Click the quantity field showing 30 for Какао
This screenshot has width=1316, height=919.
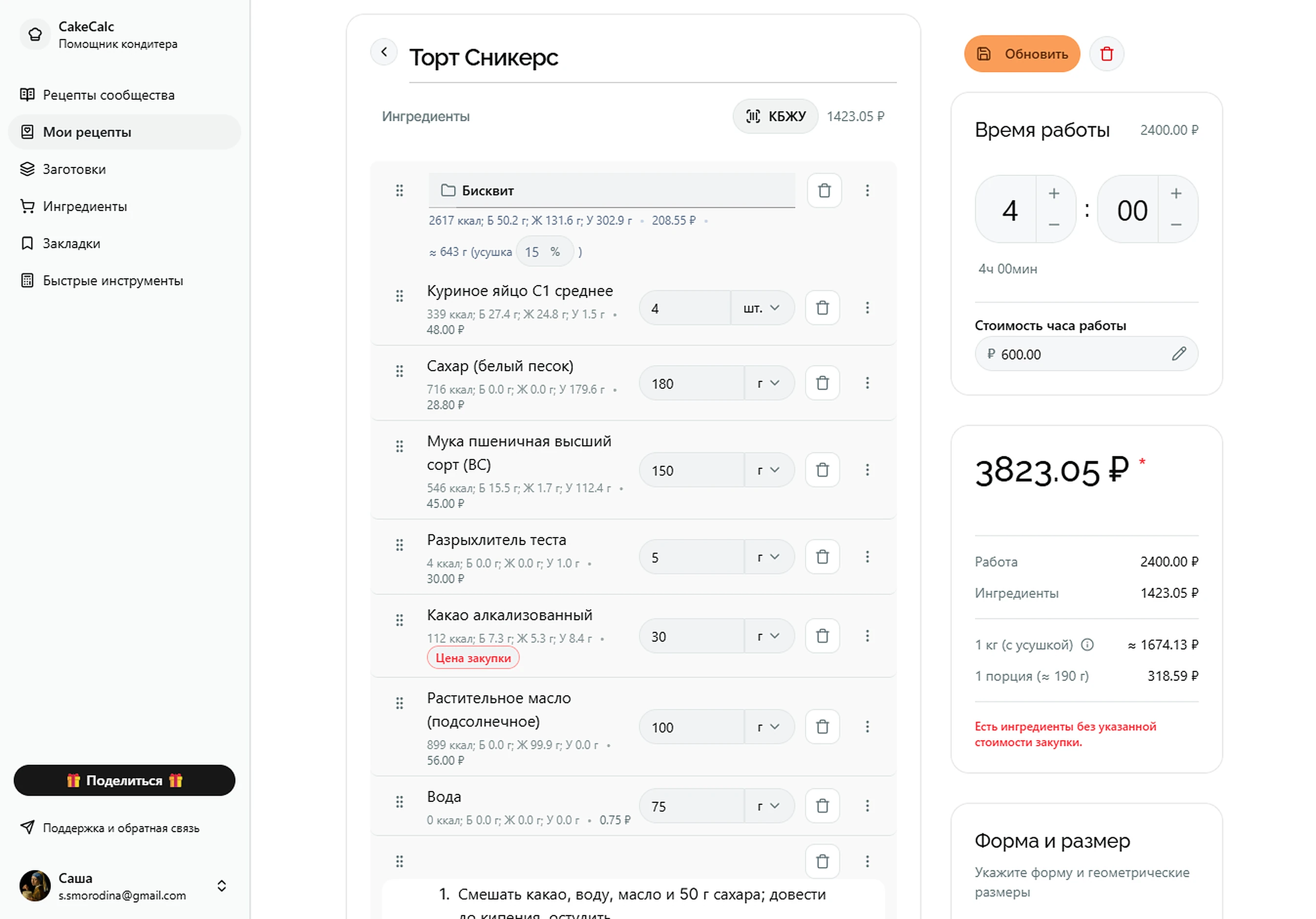pyautogui.click(x=691, y=636)
